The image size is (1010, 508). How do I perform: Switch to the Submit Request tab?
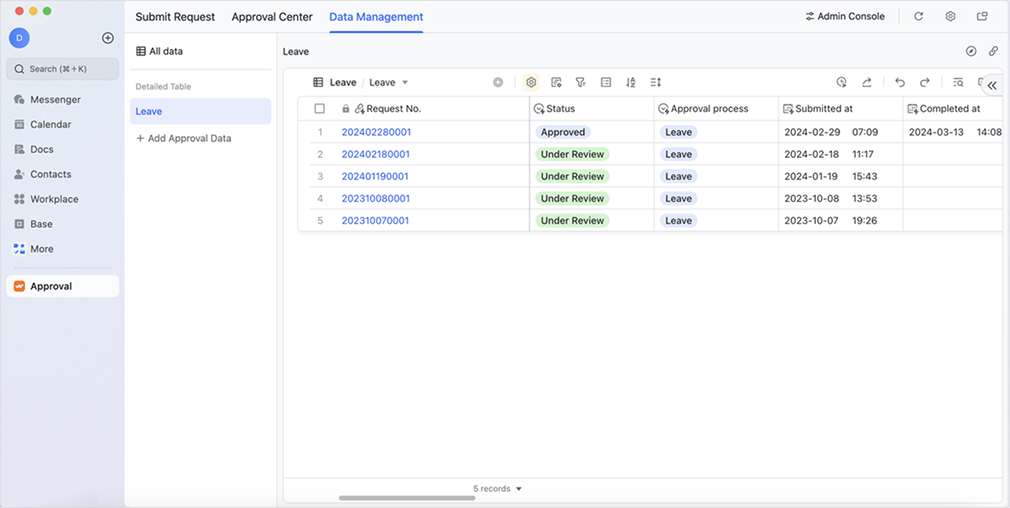[175, 17]
